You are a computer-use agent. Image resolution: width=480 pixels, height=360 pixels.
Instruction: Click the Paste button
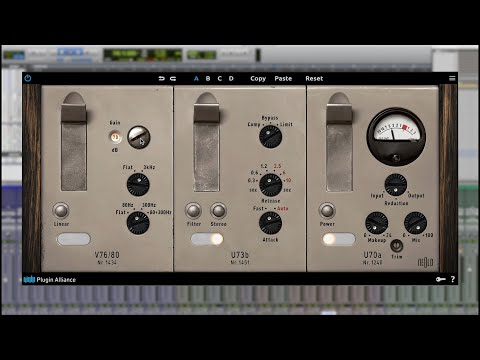[x=283, y=79]
